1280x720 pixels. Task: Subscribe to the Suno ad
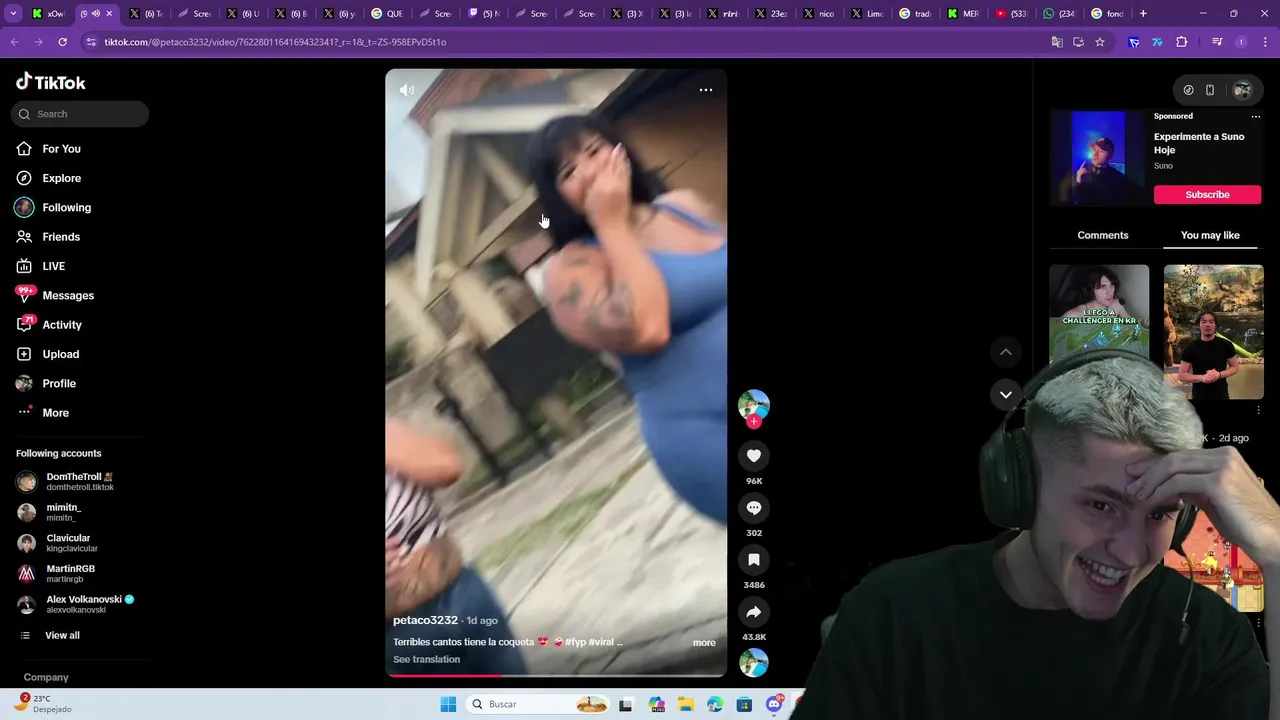click(1207, 194)
